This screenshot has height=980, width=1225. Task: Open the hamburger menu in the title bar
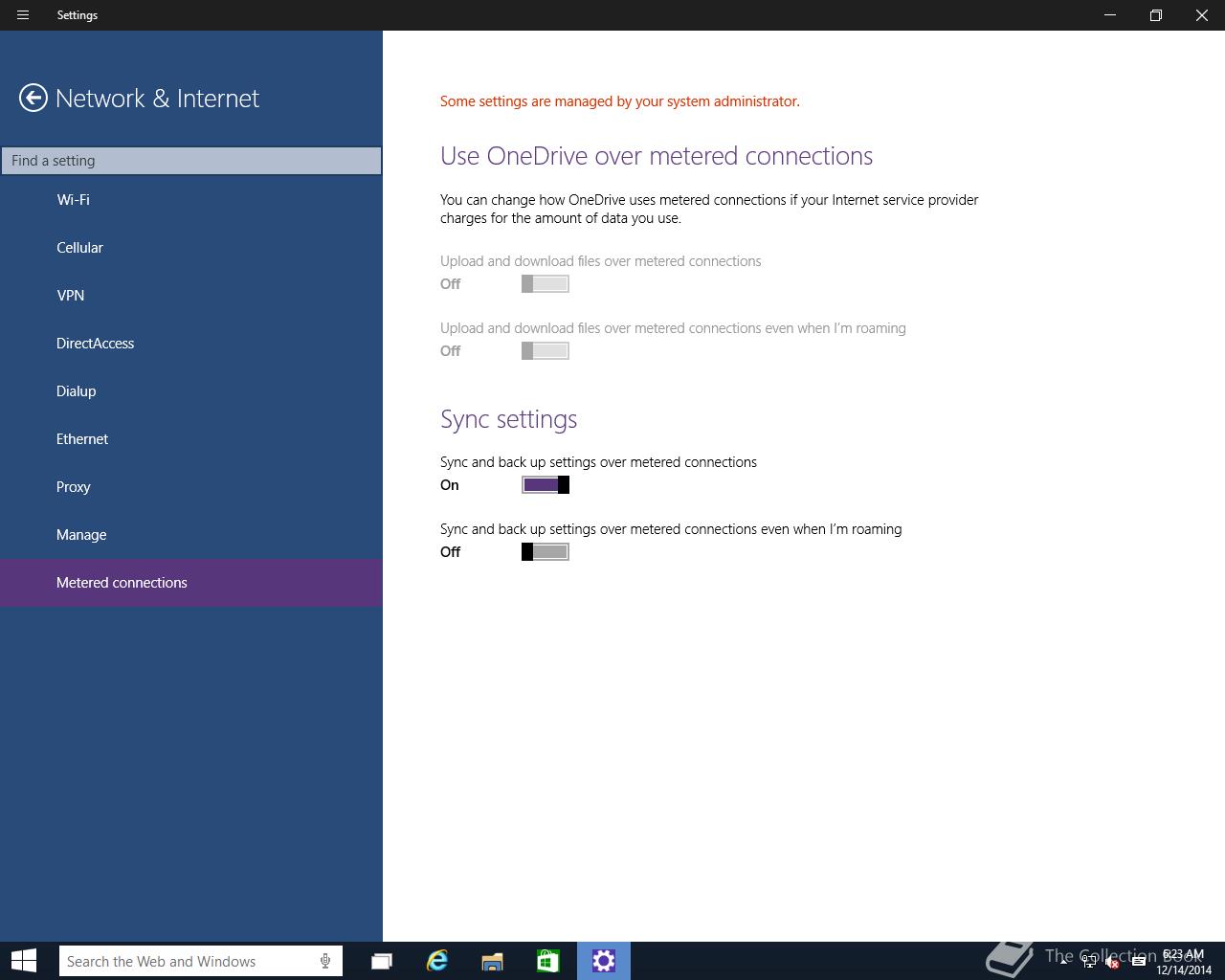click(x=23, y=15)
